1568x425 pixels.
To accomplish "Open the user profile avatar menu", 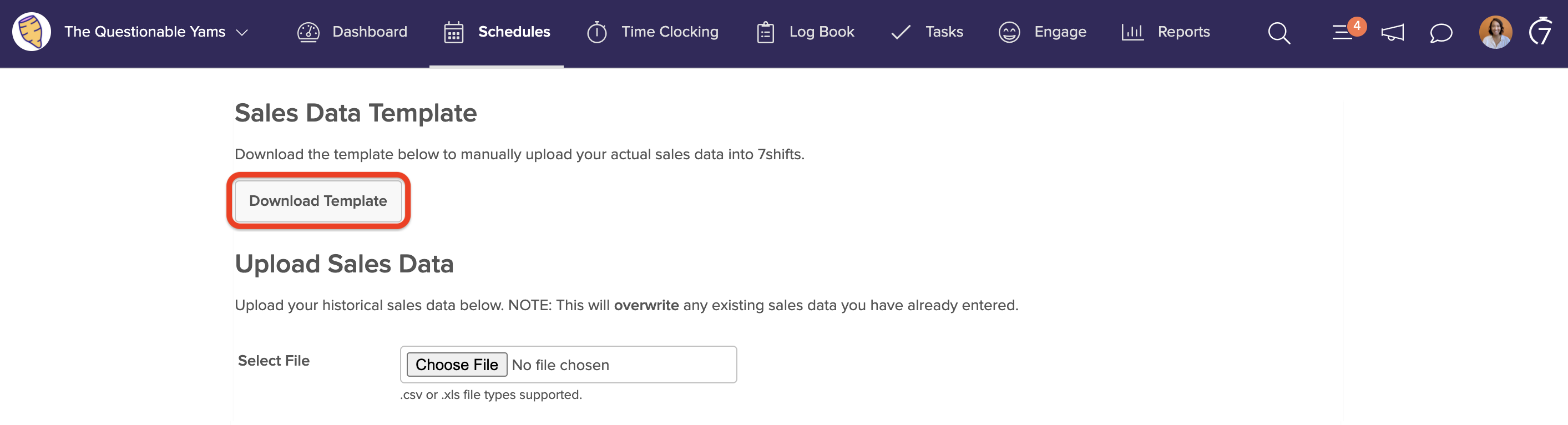I will point(1495,32).
